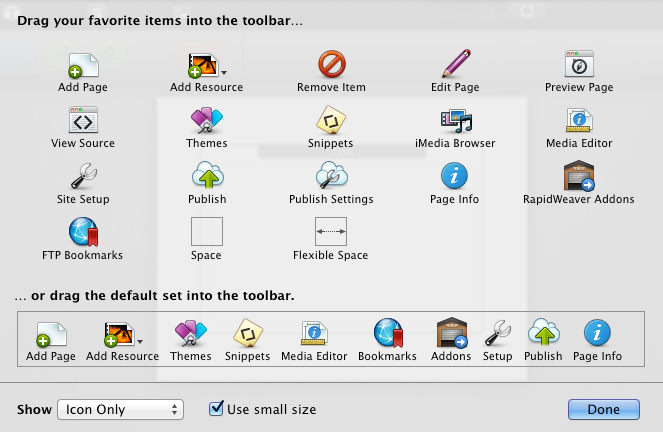
Task: Select the Site Setup wrench icon
Action: coord(84,176)
